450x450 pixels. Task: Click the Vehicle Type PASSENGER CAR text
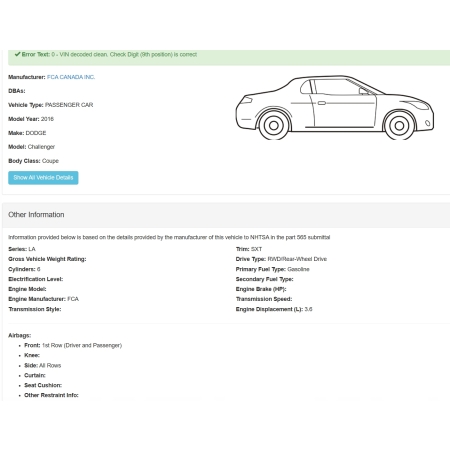(50, 105)
